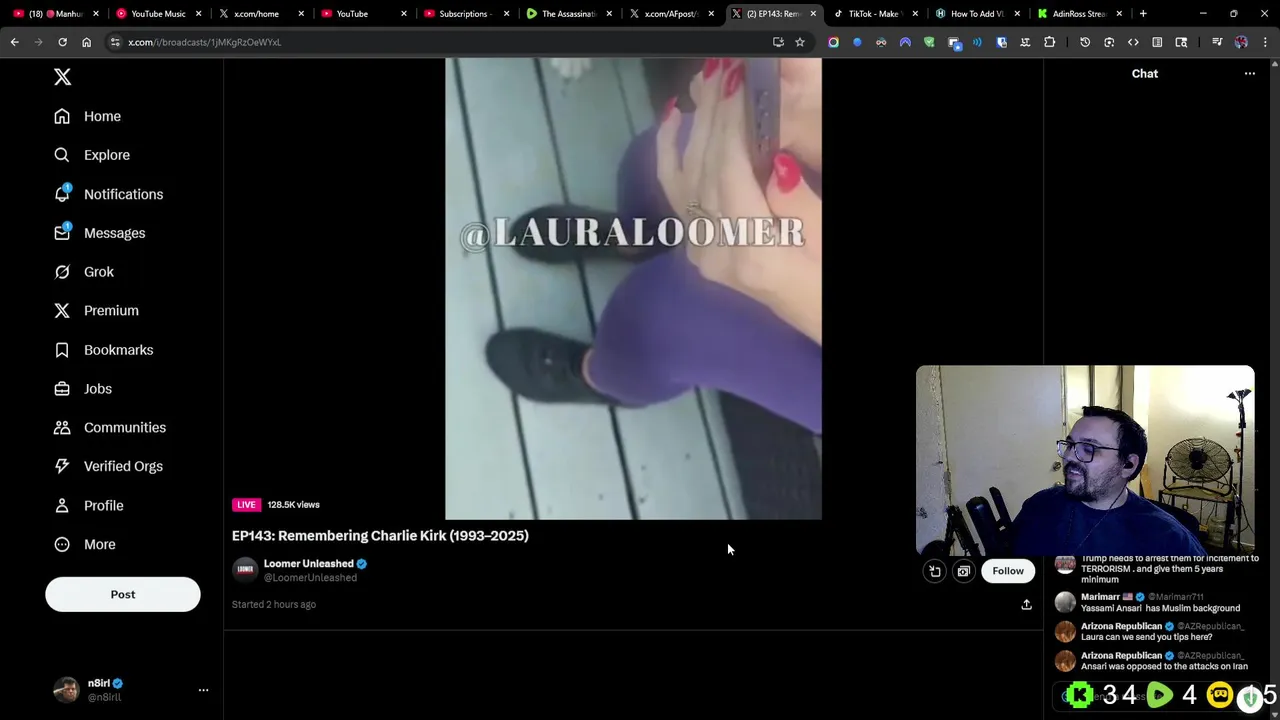Open the Chat options three-dot menu

point(1250,74)
